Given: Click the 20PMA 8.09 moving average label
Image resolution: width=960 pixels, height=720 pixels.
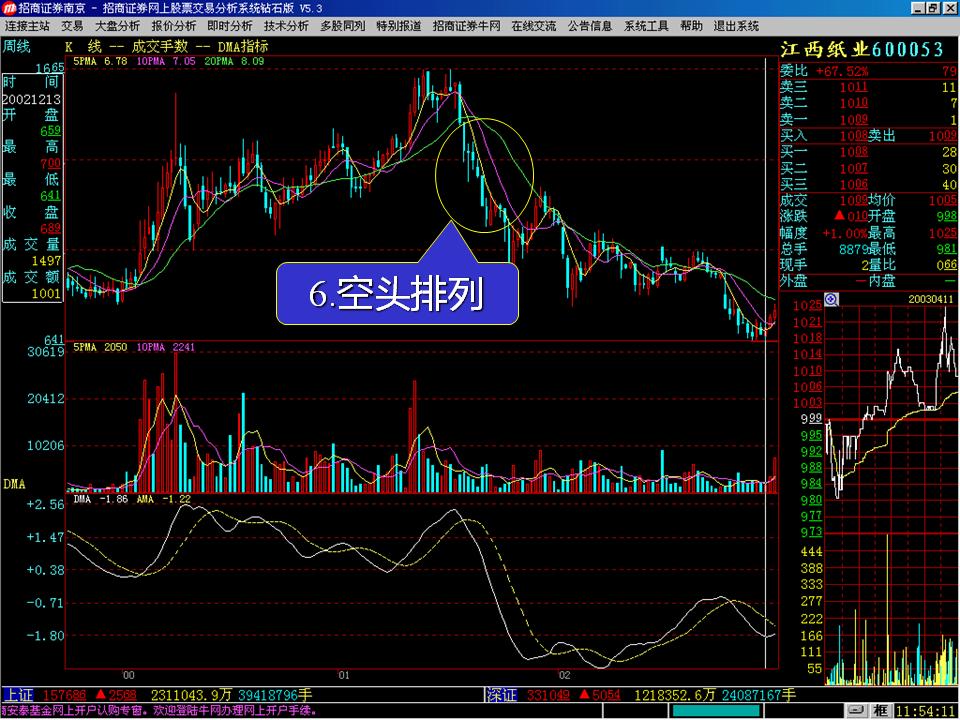Looking at the screenshot, I should coord(235,61).
